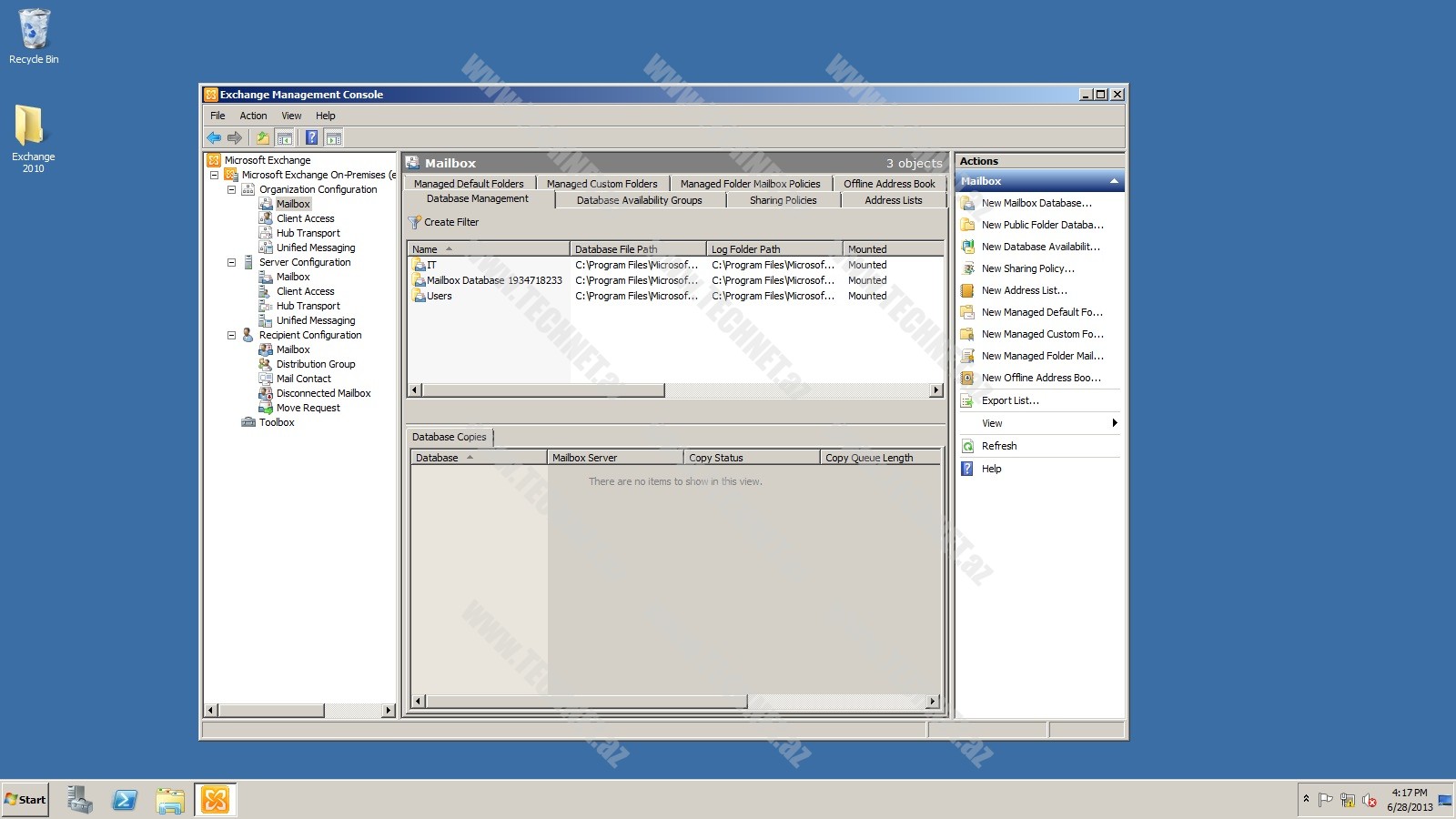Click the blue Help toolbar icon
The width and height of the screenshot is (1456, 819).
pyautogui.click(x=311, y=138)
